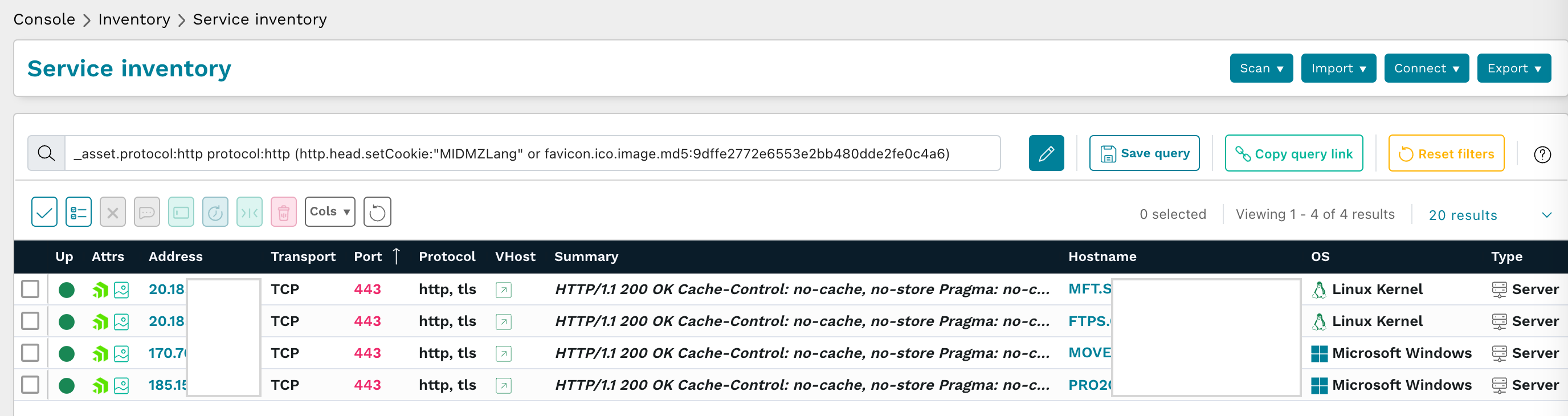Click the Save query button

coord(1144,153)
